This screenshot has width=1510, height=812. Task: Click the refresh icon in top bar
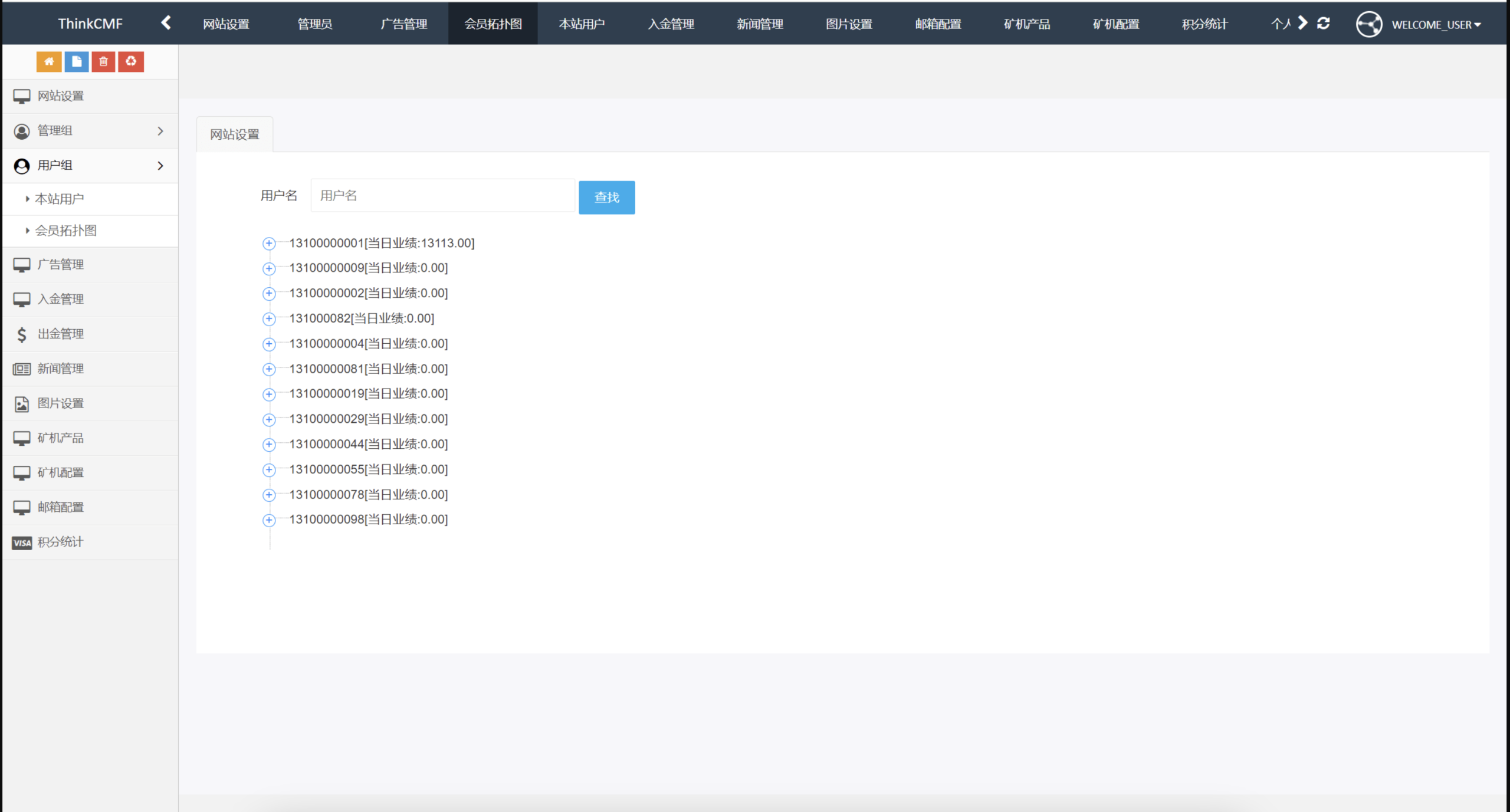pos(1323,24)
